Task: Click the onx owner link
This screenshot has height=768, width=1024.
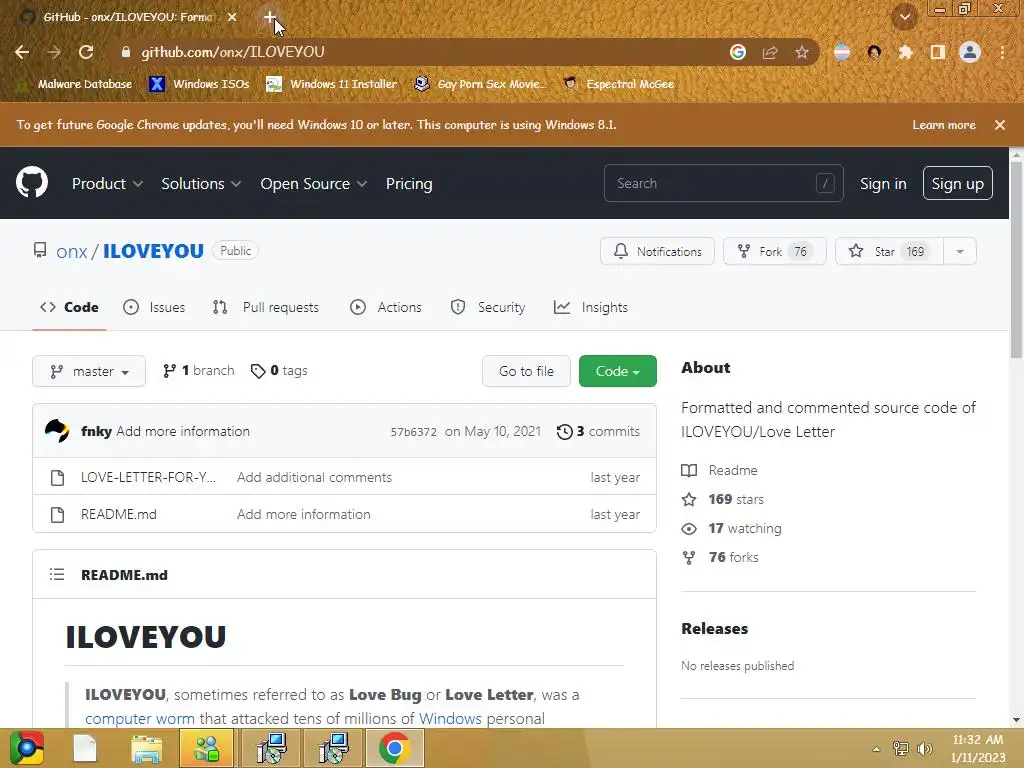Action: coord(72,251)
